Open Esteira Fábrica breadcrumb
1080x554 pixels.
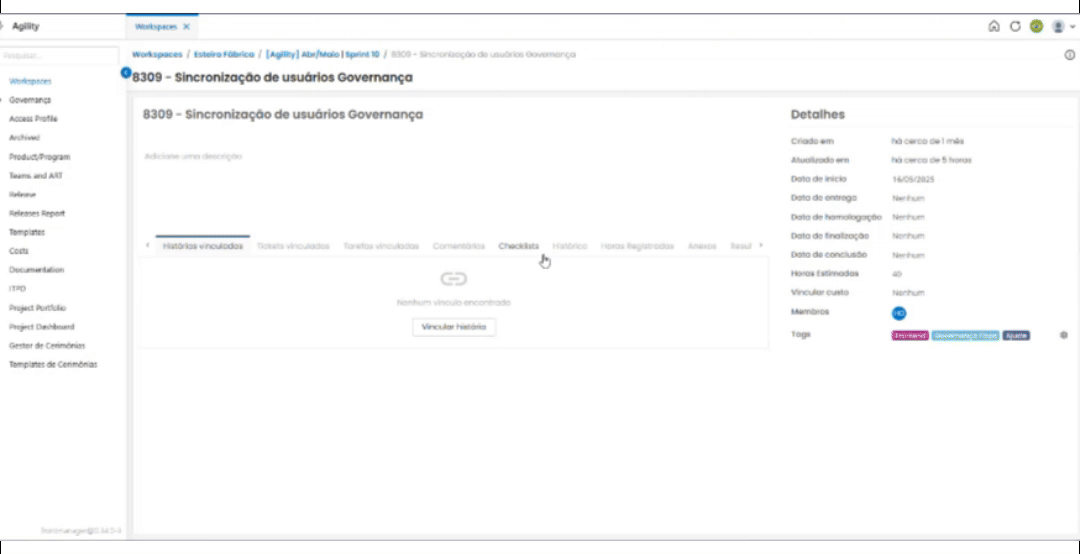(x=224, y=54)
